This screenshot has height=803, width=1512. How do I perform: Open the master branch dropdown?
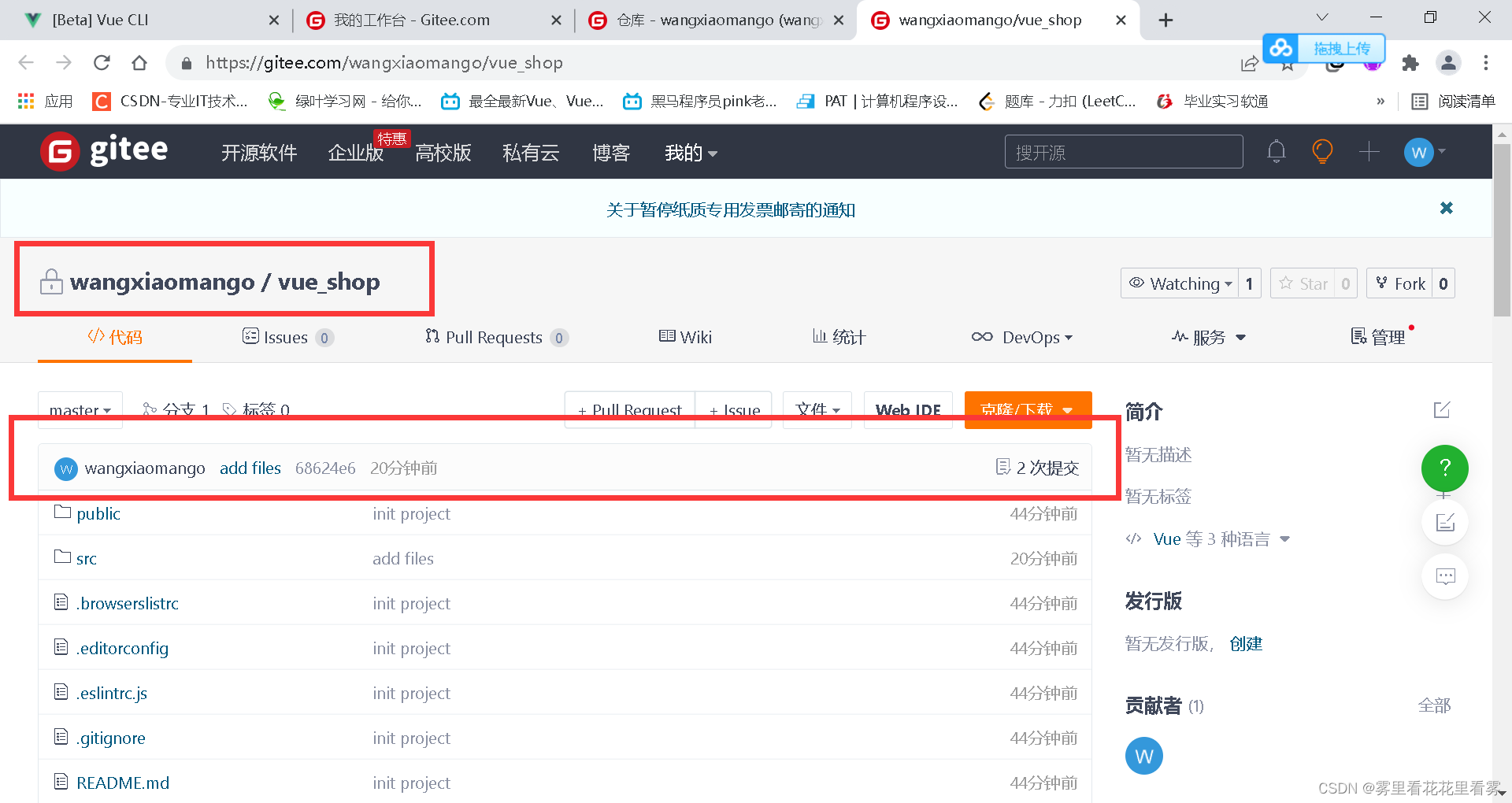coord(80,410)
